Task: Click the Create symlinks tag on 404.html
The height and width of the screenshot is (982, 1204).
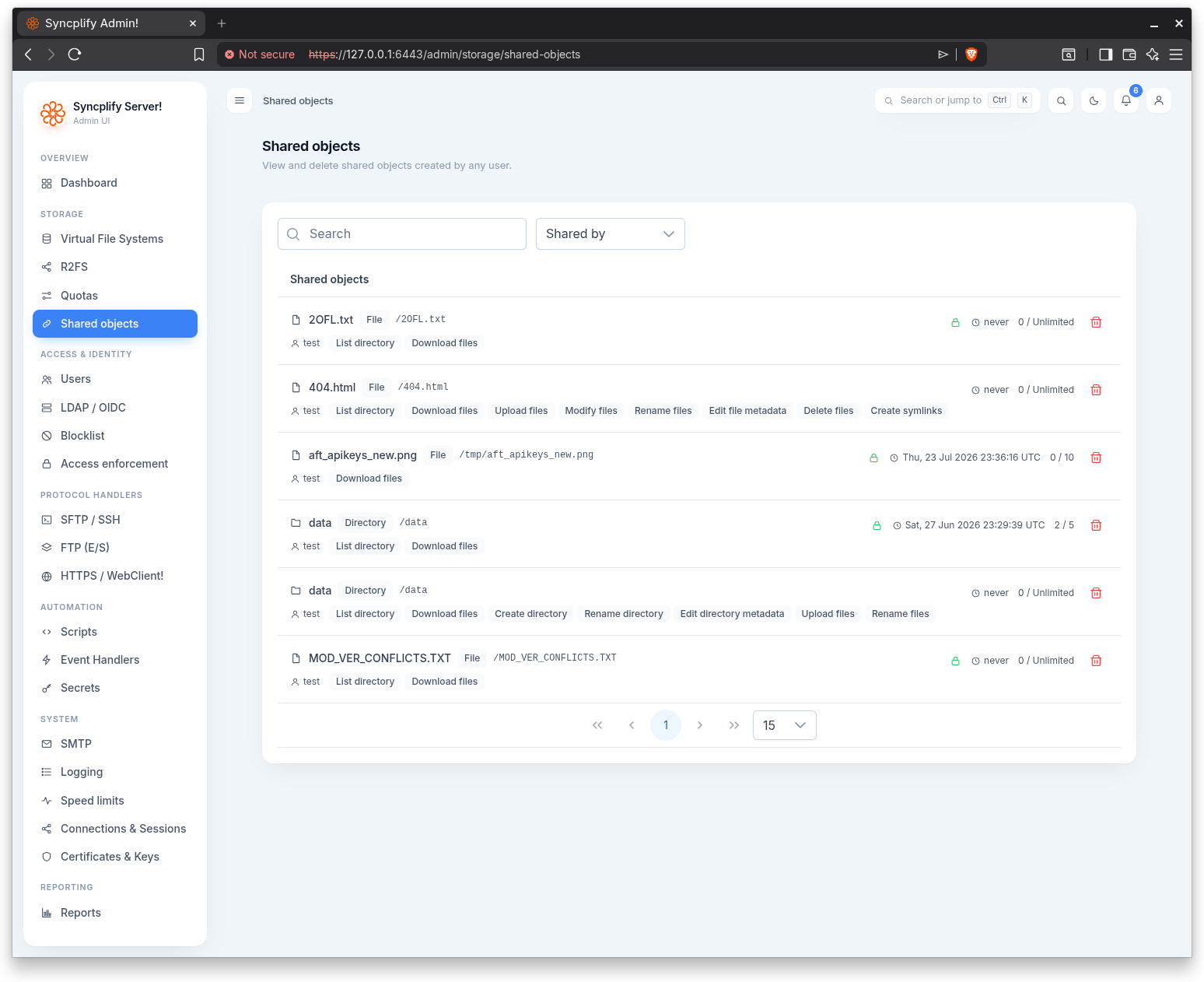Action: coord(906,411)
